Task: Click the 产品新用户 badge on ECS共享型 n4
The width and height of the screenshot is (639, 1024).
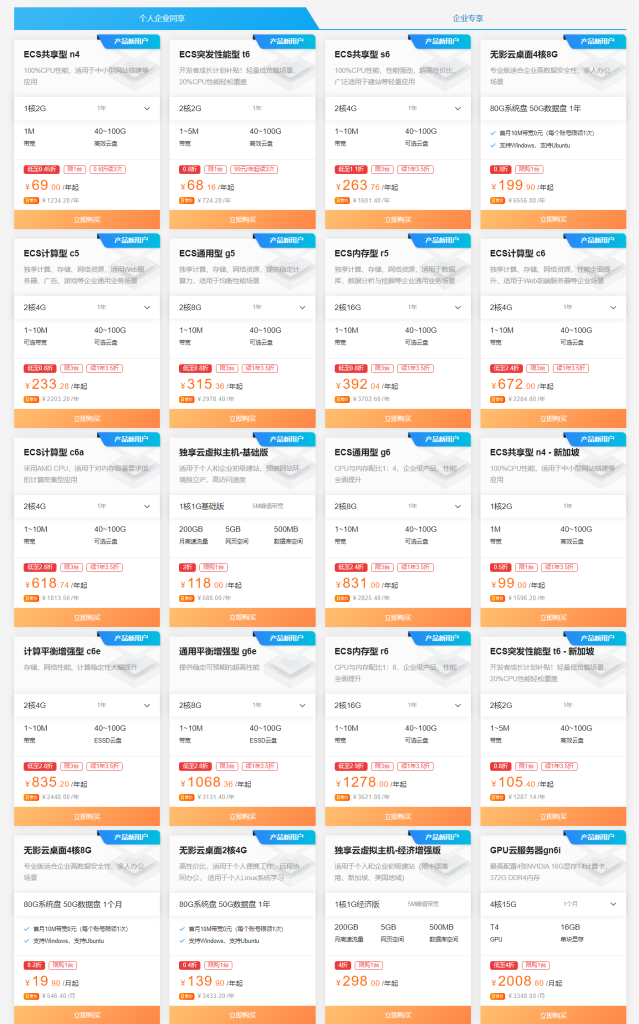Action: [130, 42]
